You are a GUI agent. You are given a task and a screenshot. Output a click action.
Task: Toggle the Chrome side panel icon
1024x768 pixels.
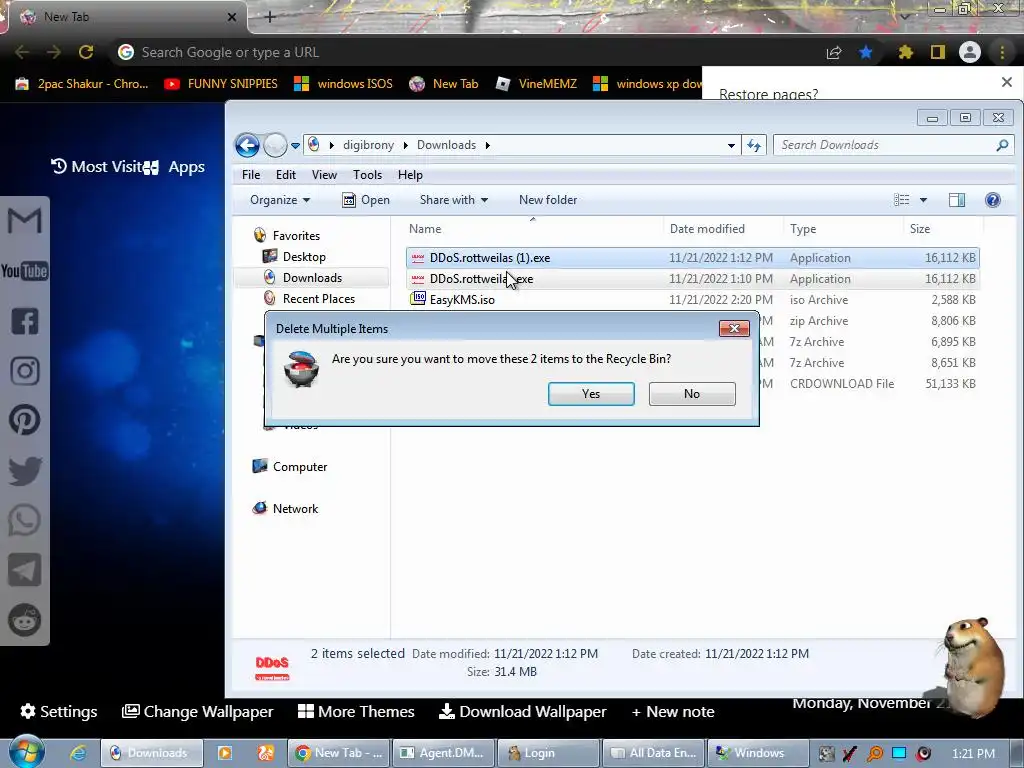pos(938,52)
